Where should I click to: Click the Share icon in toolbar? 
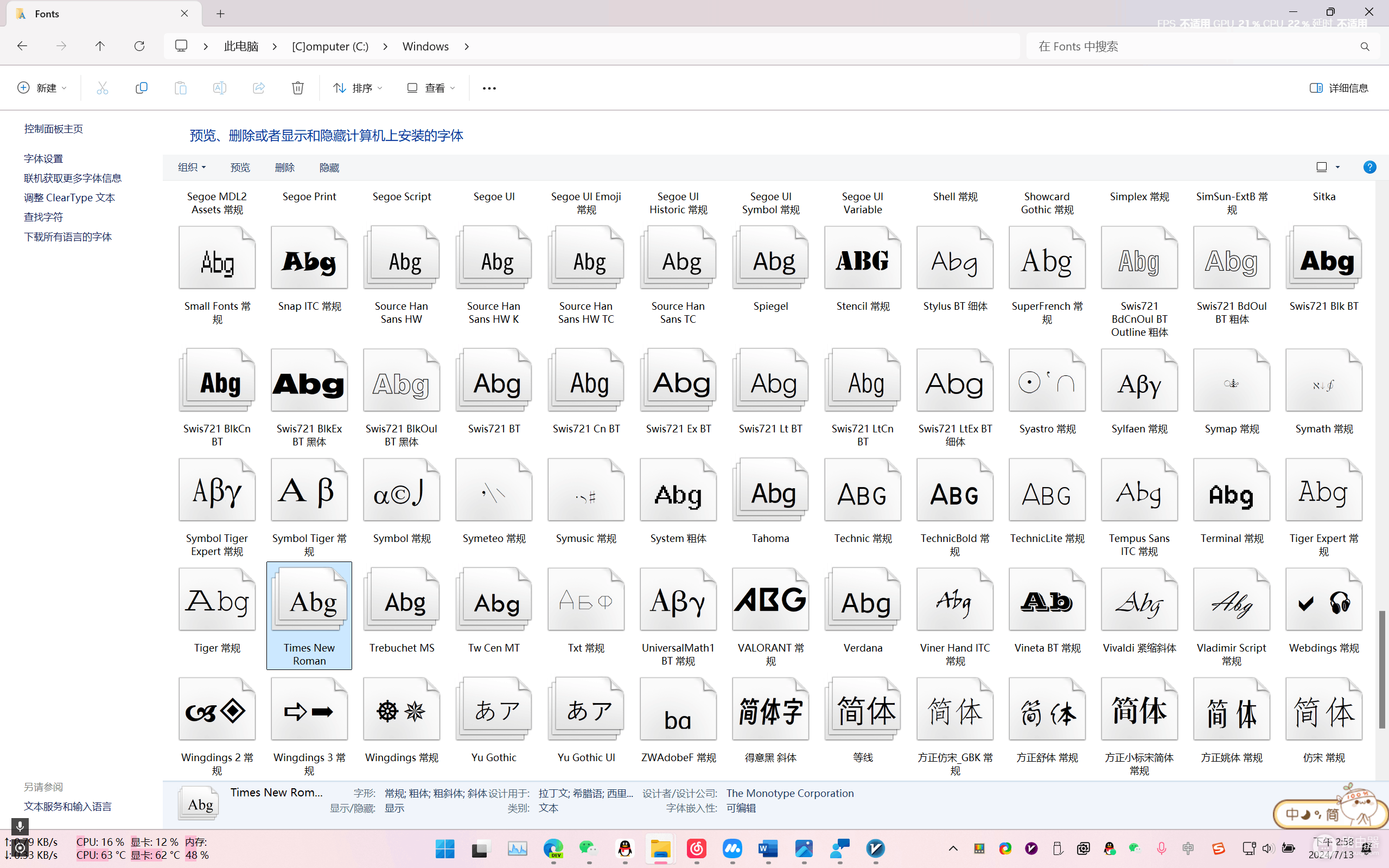pyautogui.click(x=258, y=88)
